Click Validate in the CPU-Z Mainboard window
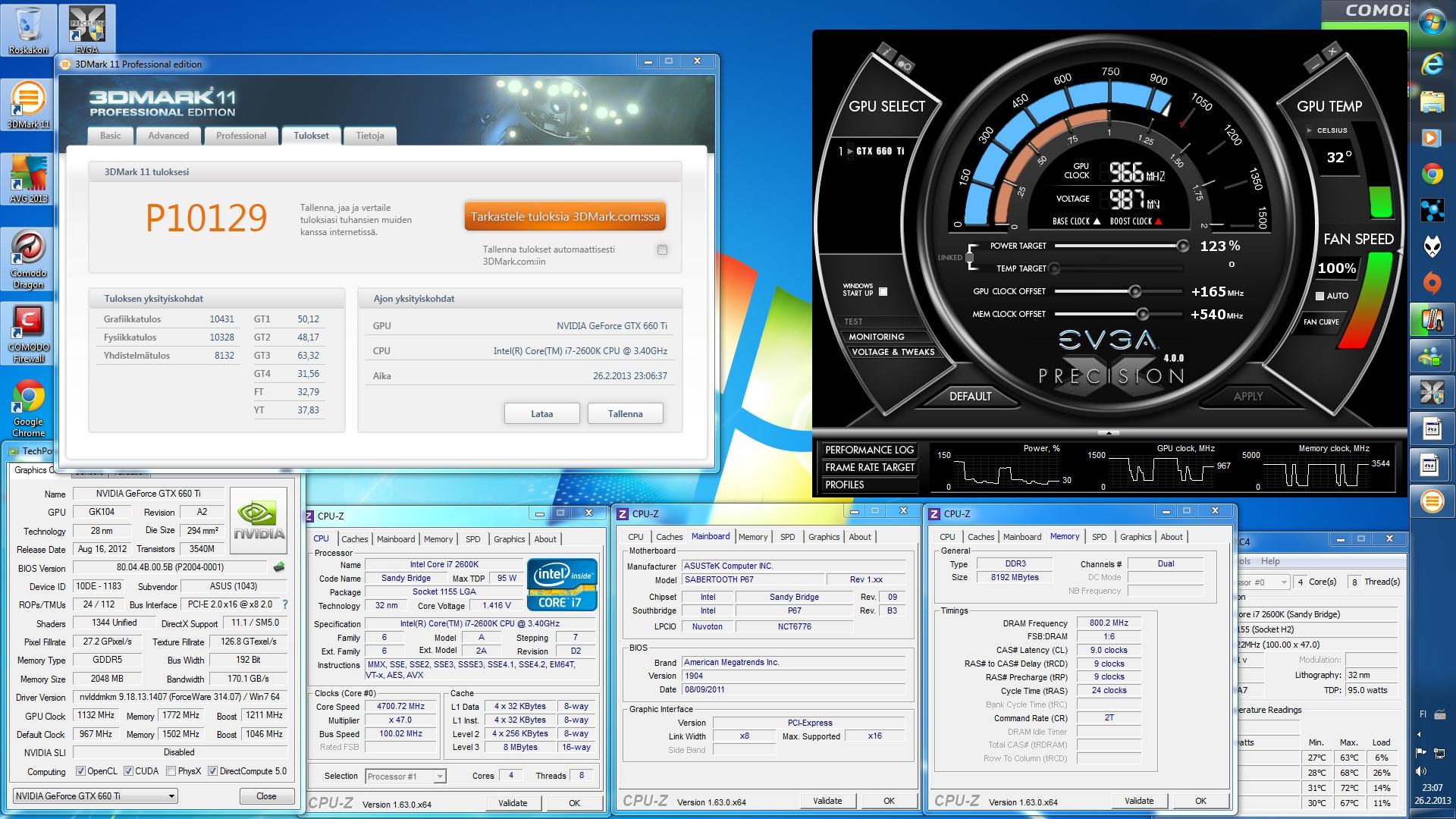Image resolution: width=1456 pixels, height=819 pixels. [827, 800]
